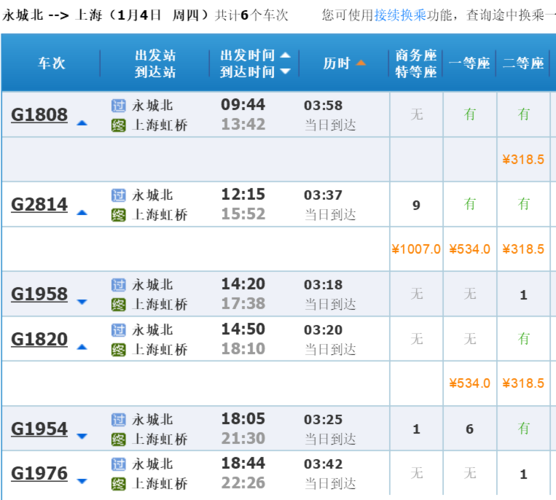The image size is (556, 500).
Task: Sort by duration using the orange arrow by 历时
Action: 361,63
